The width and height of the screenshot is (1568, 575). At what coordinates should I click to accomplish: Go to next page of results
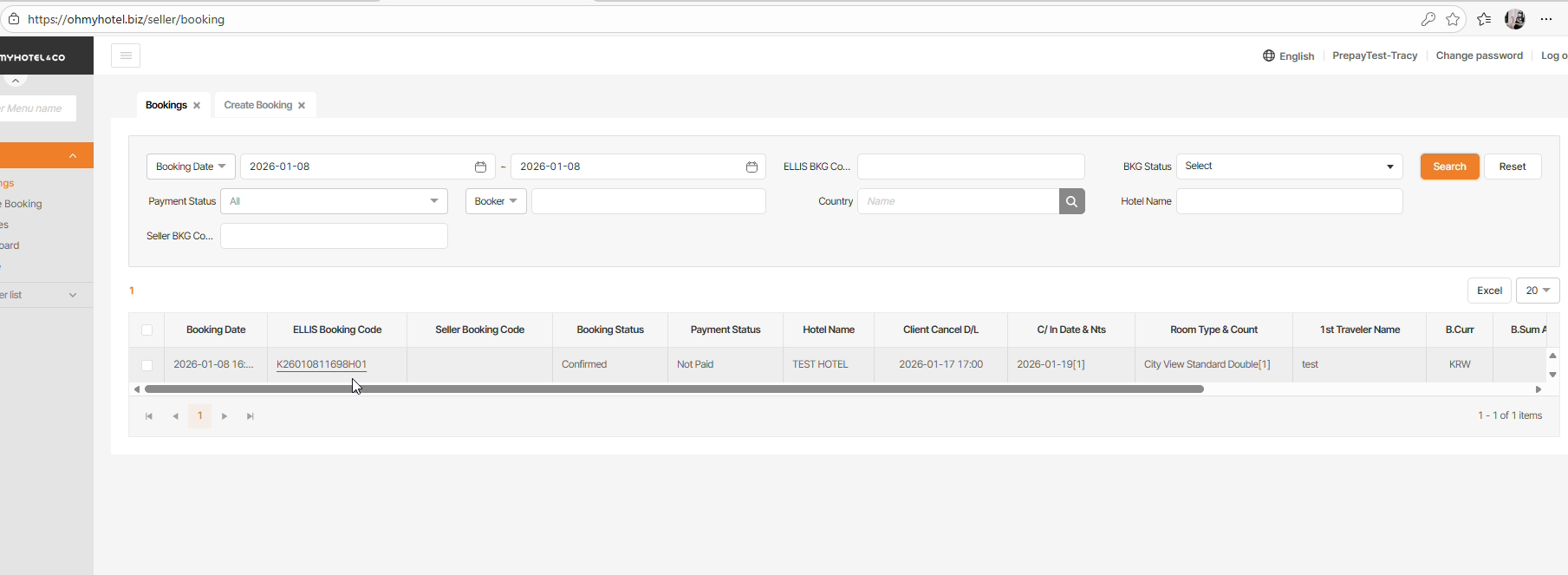[224, 416]
